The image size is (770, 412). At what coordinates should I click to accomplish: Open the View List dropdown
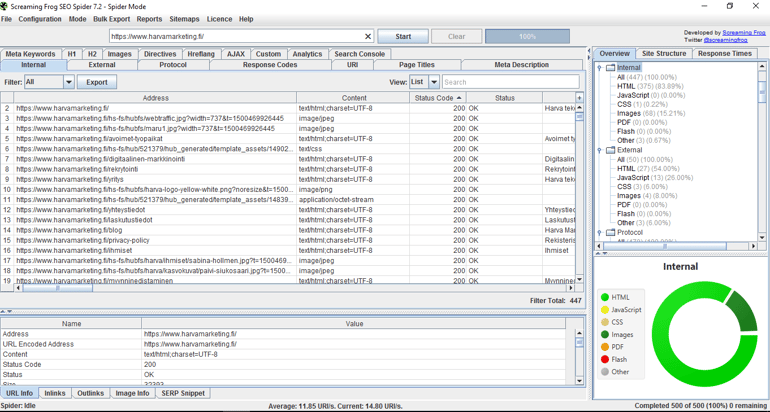click(434, 82)
